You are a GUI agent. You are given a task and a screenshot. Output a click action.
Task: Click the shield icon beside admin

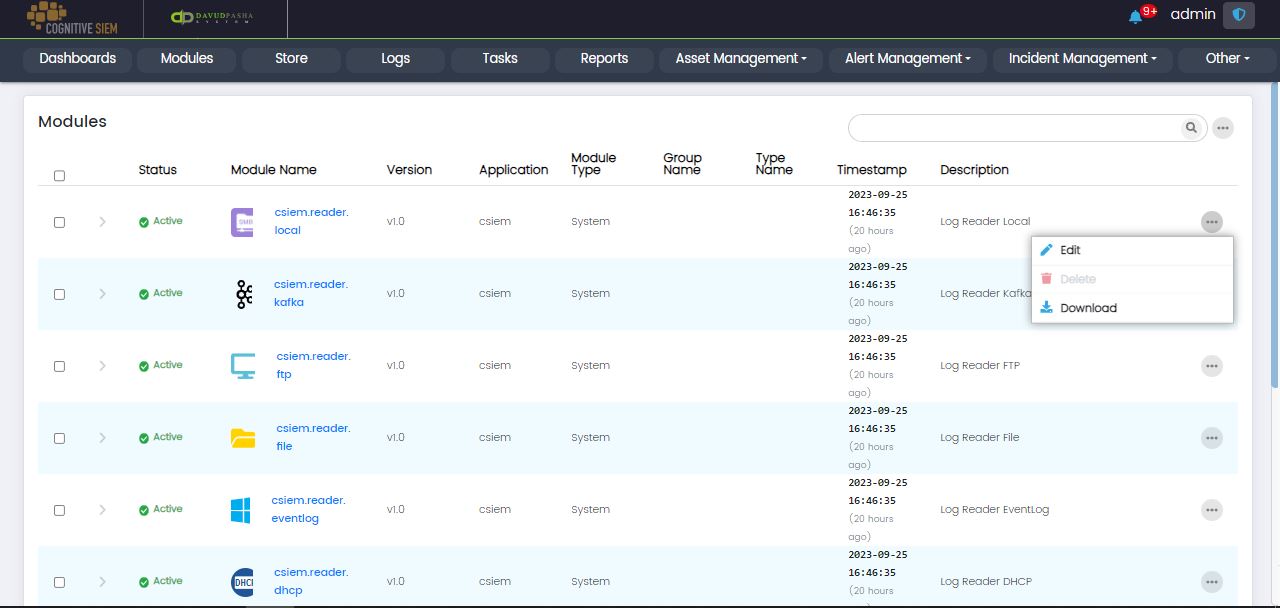[1239, 15]
